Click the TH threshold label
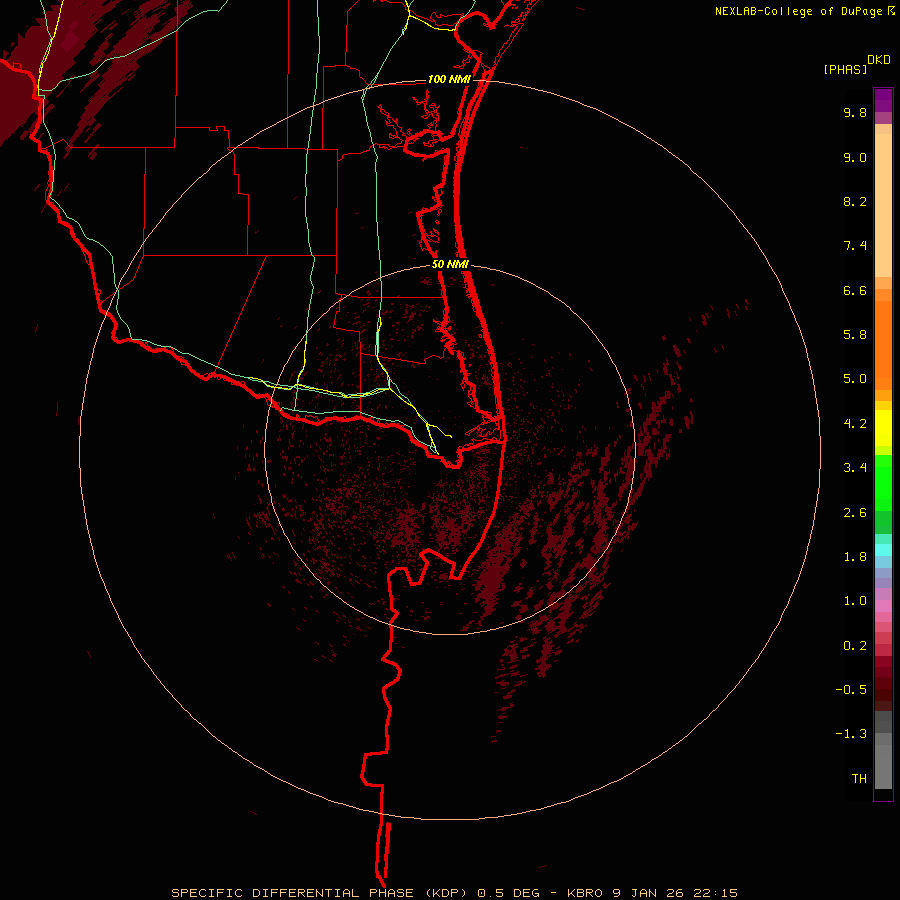This screenshot has height=900, width=900. 859,778
